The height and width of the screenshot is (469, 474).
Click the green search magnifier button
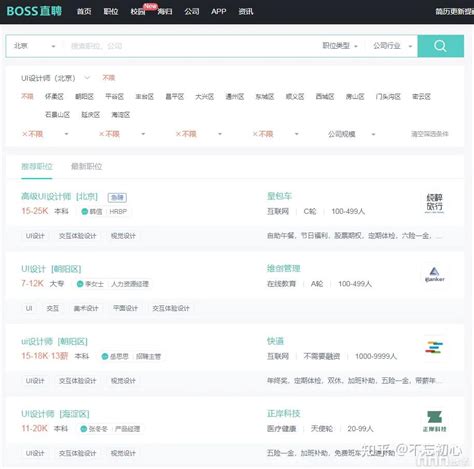coord(440,46)
